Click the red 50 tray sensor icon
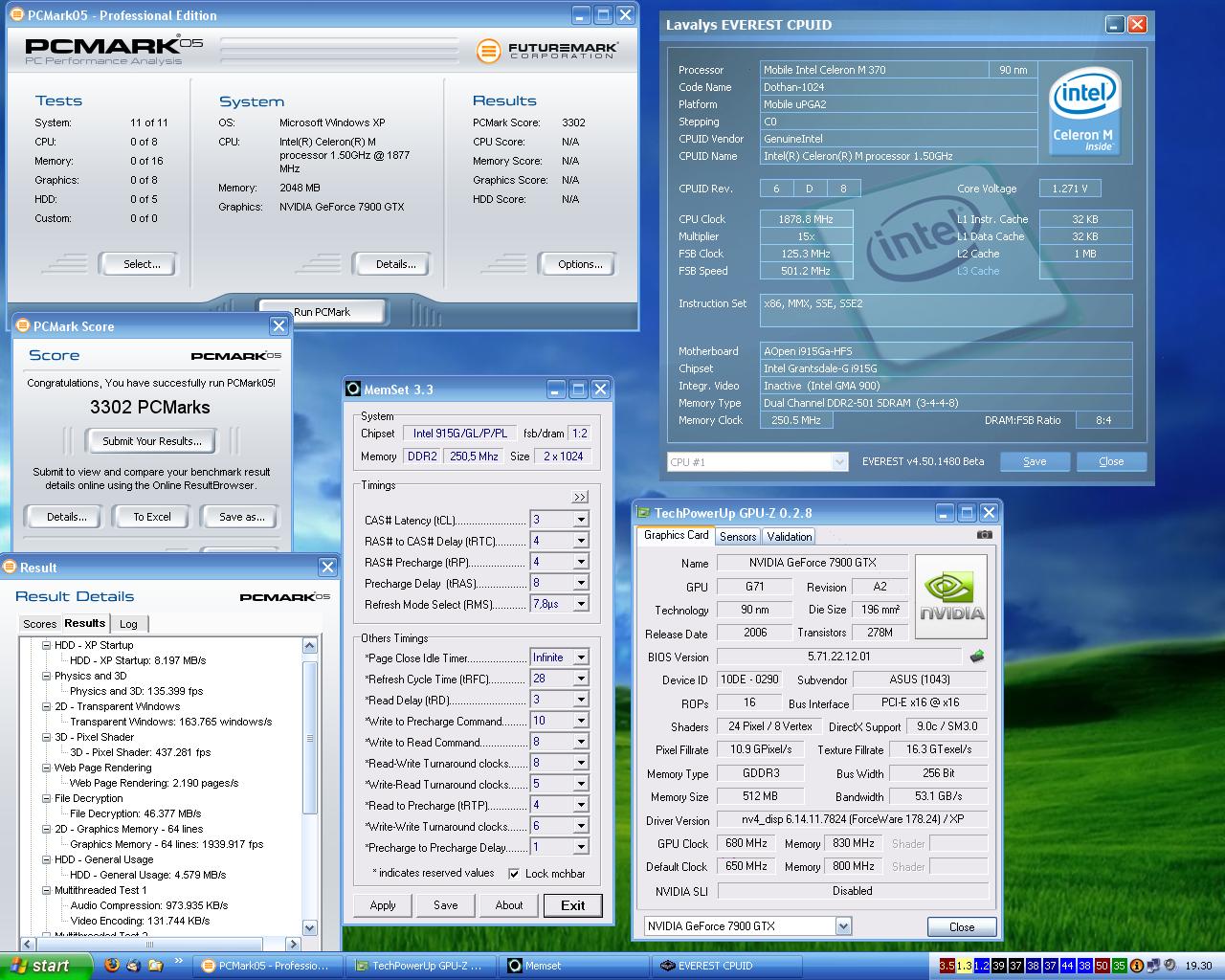 tap(1102, 966)
